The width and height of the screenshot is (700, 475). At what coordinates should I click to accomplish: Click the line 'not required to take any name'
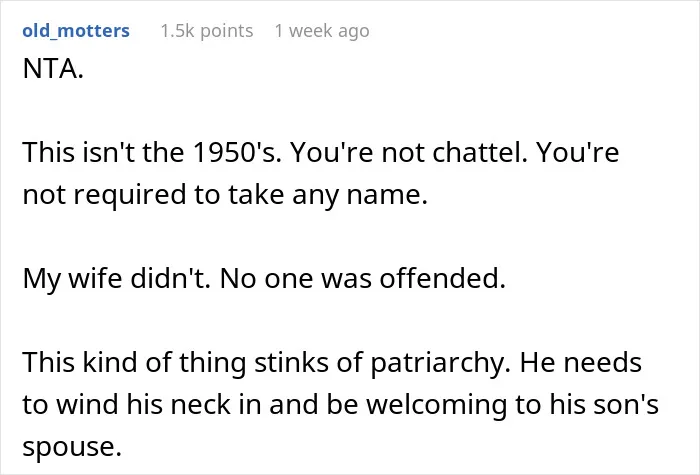(225, 195)
